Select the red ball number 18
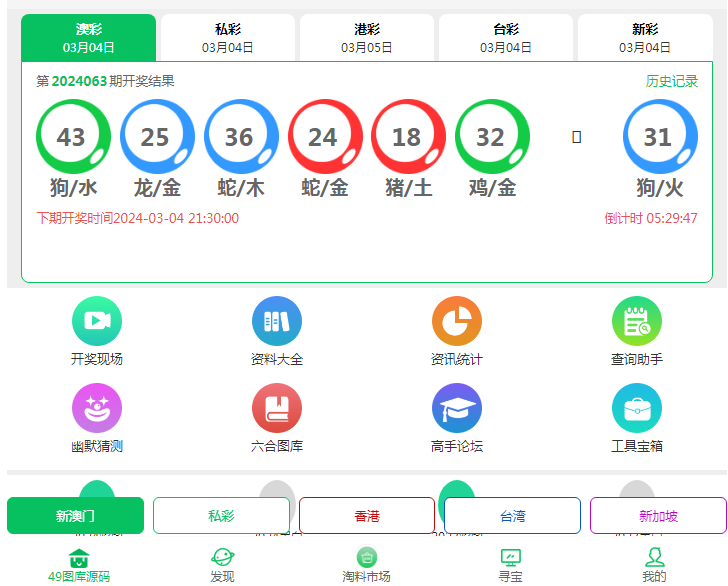728x586 pixels. [409, 137]
